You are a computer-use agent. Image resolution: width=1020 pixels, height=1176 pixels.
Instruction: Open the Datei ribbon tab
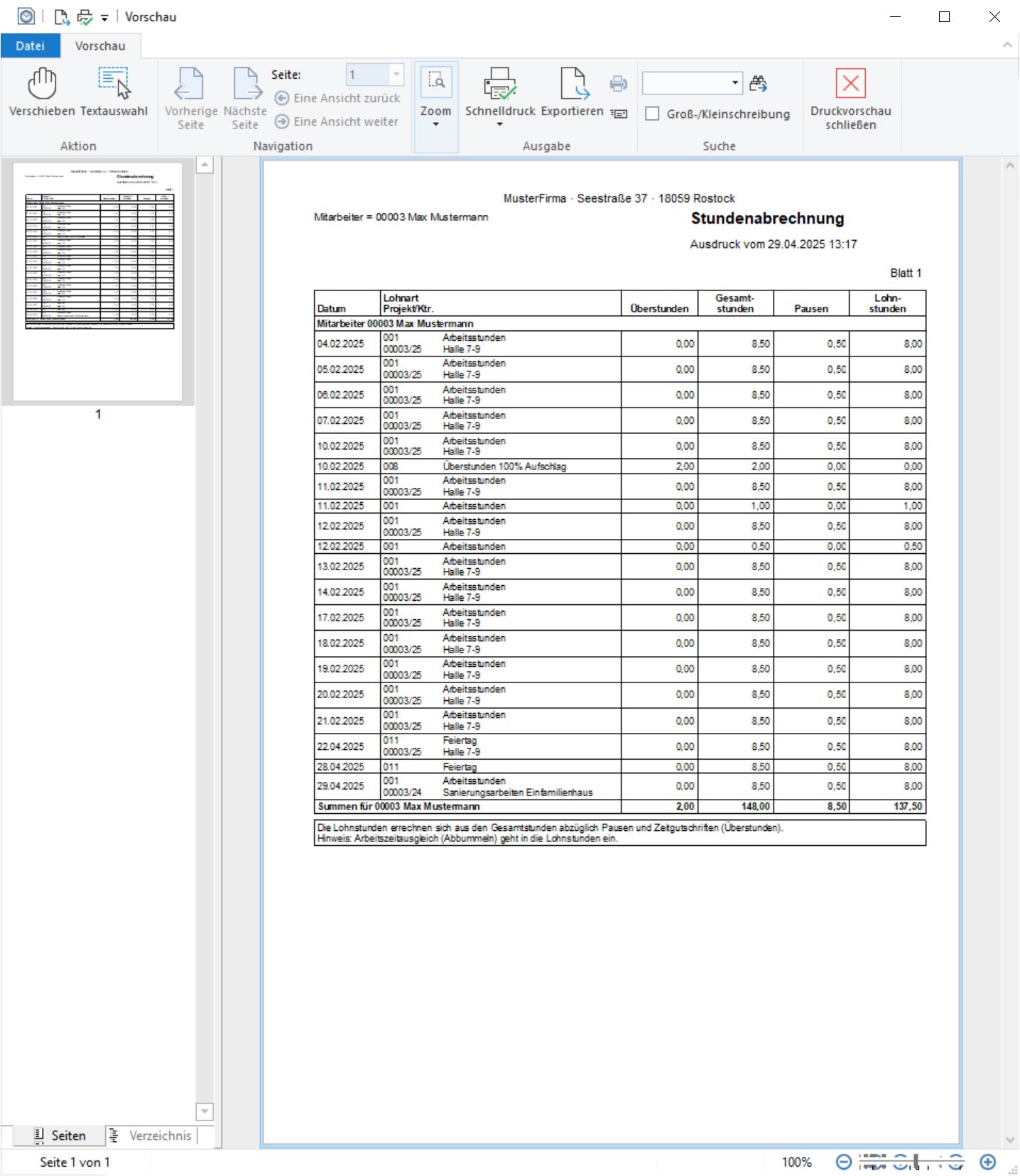tap(30, 45)
